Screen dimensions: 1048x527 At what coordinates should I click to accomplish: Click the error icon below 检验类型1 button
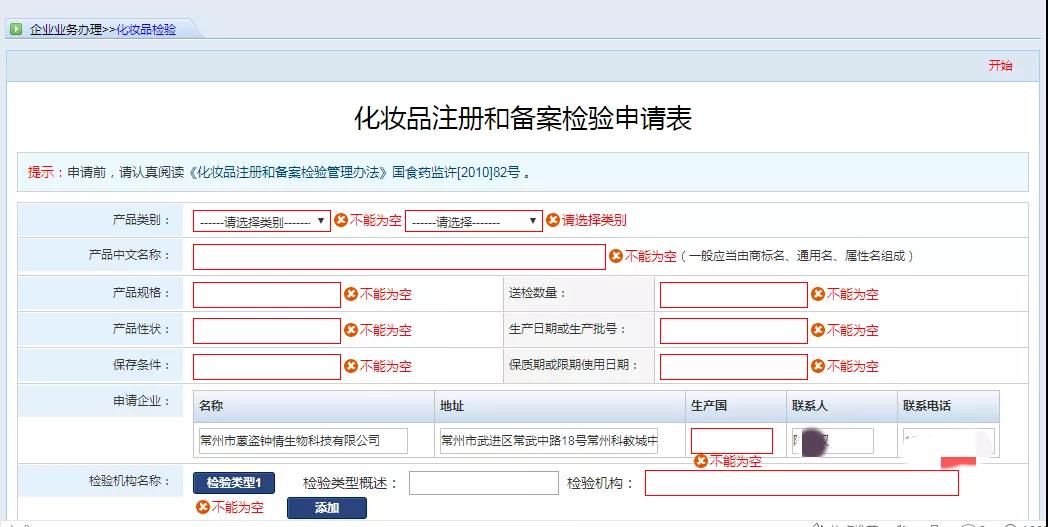click(203, 508)
